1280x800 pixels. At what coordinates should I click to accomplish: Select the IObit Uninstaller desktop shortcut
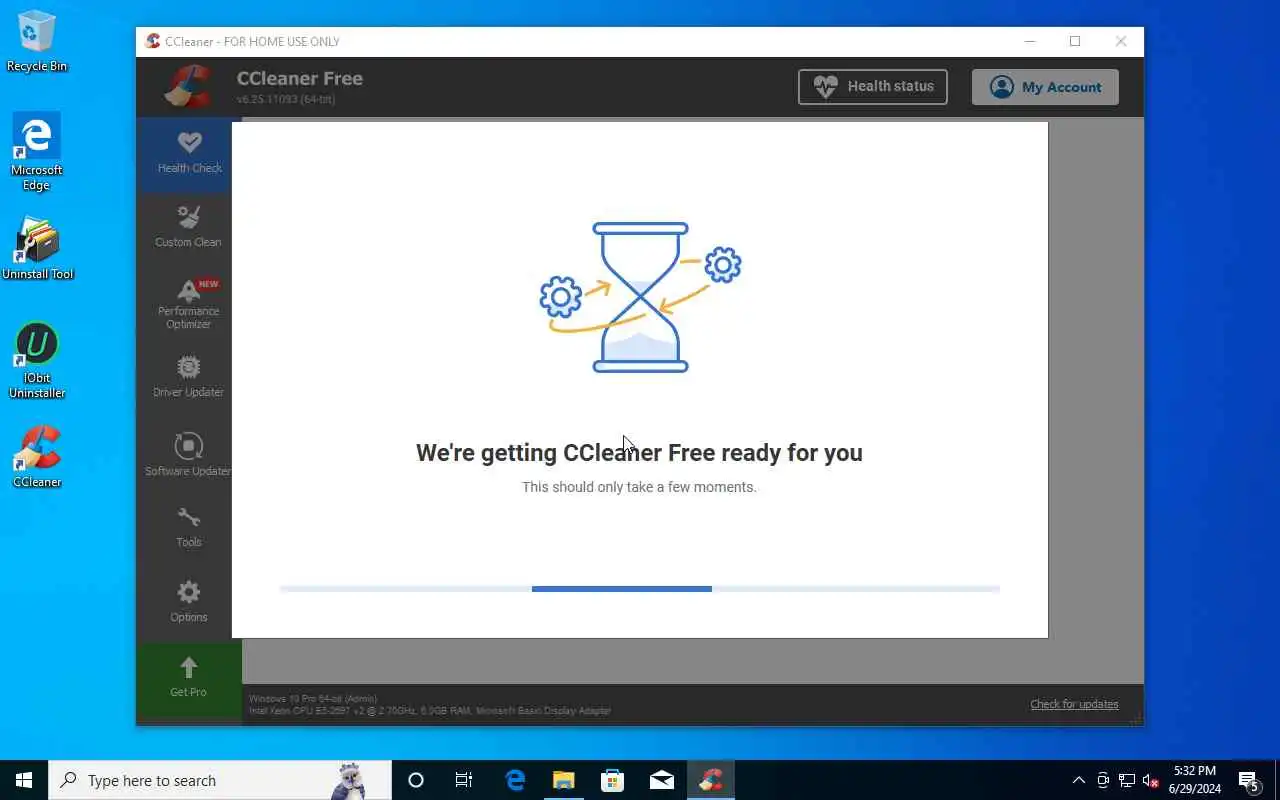[x=37, y=360]
